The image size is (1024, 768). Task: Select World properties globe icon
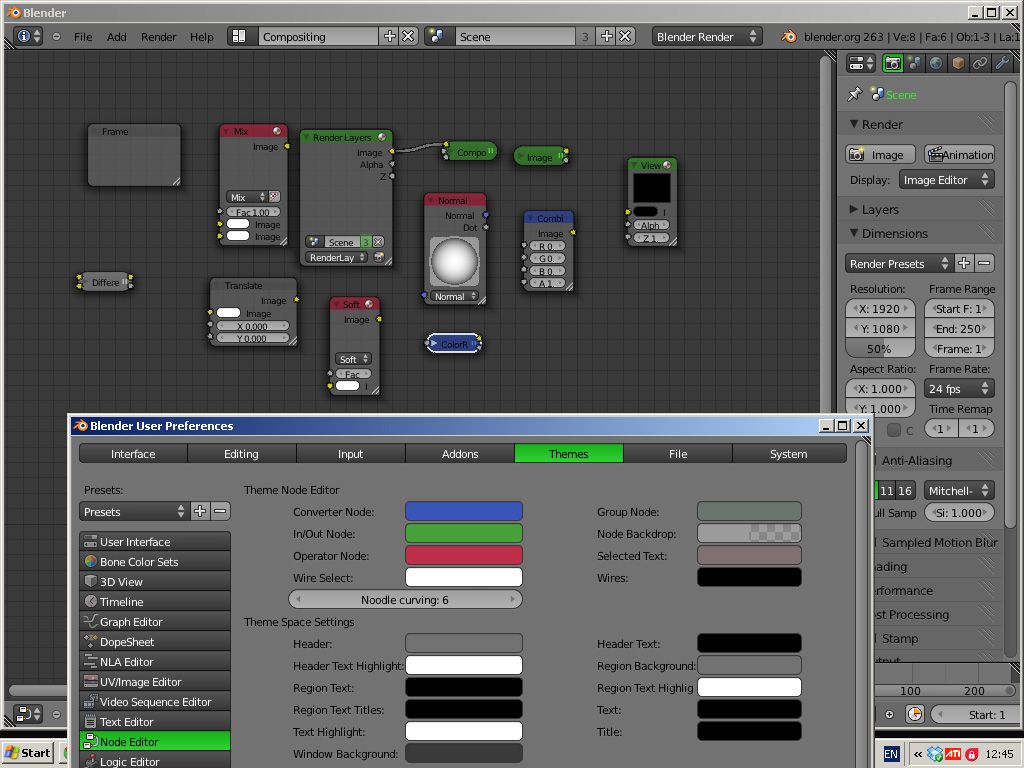(936, 62)
